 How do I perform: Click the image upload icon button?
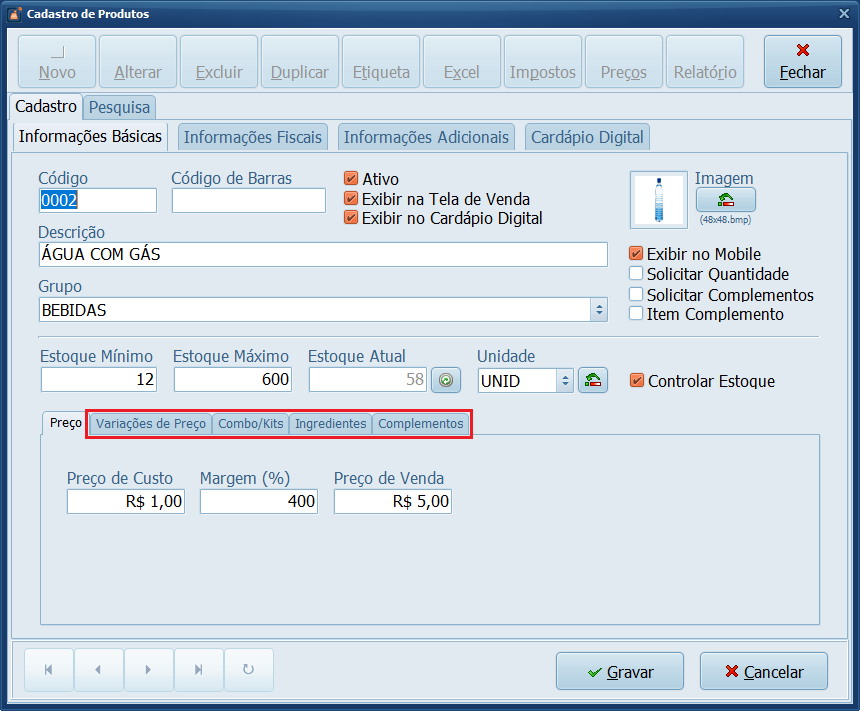click(725, 200)
